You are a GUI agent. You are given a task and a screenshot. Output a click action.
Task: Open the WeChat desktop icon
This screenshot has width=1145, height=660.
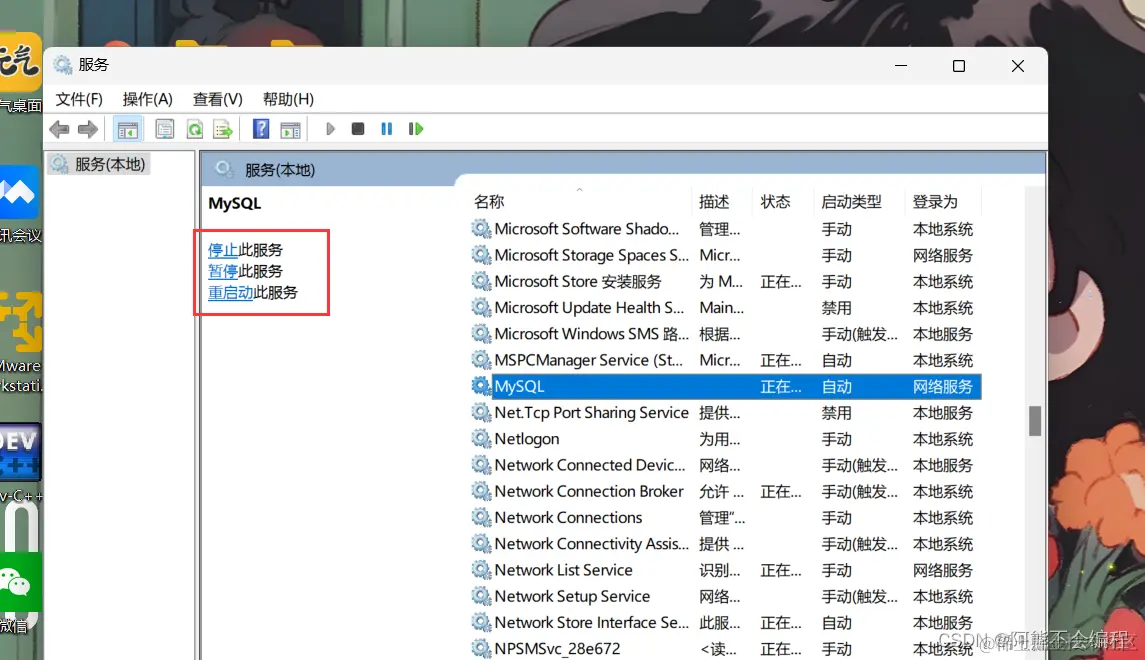coord(20,583)
